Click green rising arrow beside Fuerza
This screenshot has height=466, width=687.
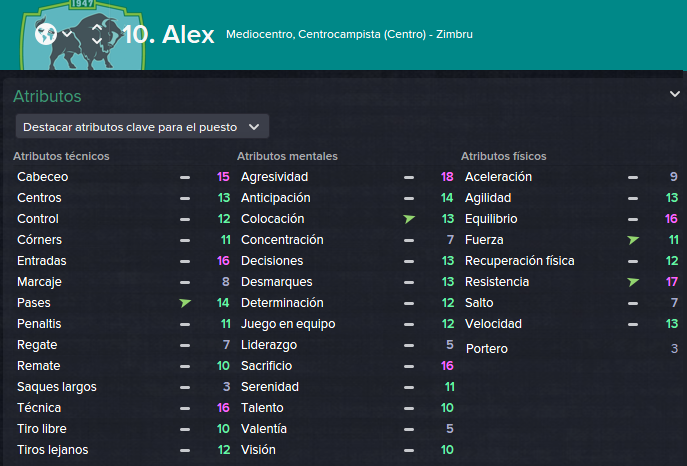(x=633, y=240)
